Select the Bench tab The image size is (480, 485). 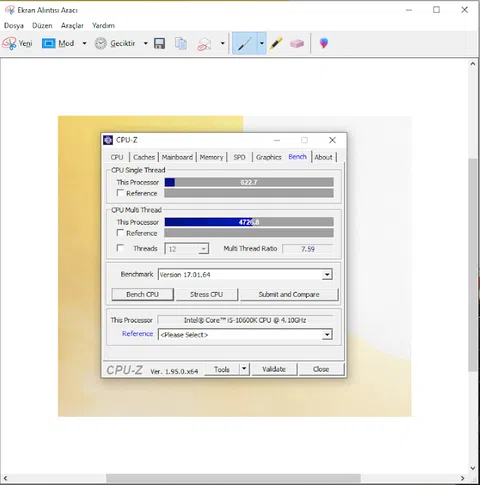click(x=297, y=156)
